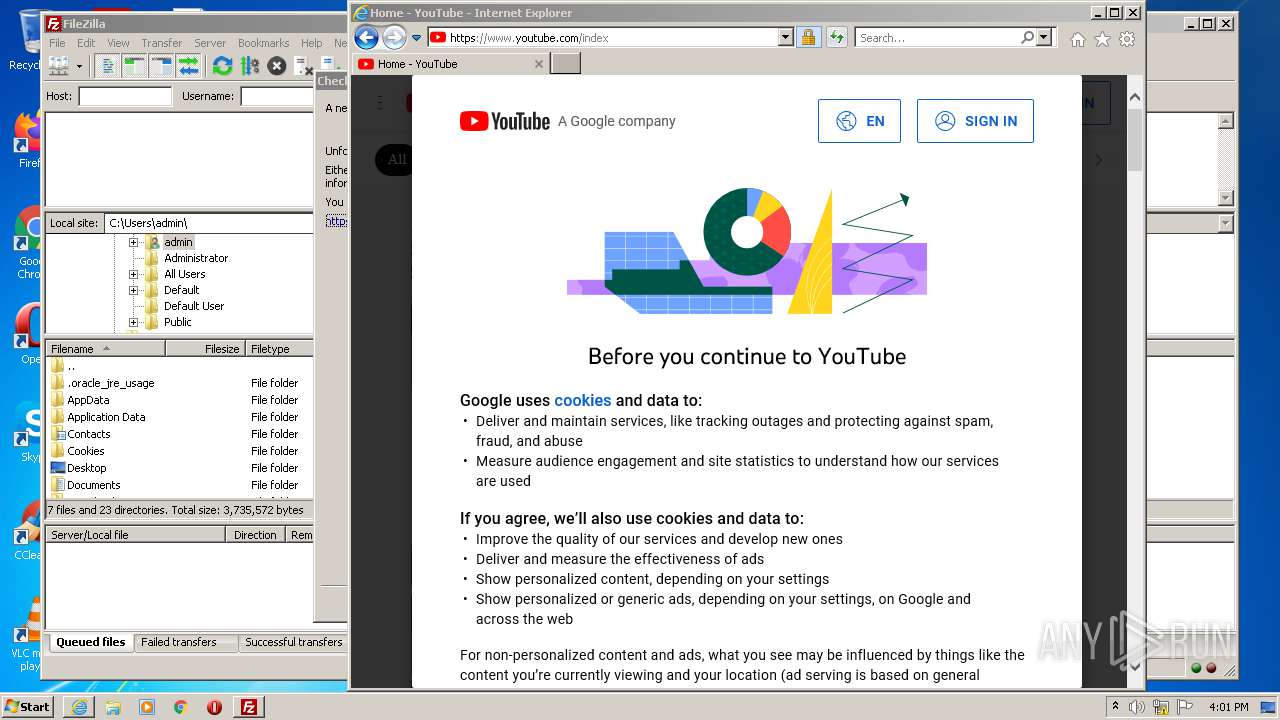Image resolution: width=1280 pixels, height=720 pixels.
Task: Click the SIGN IN button
Action: pyautogui.click(x=975, y=121)
